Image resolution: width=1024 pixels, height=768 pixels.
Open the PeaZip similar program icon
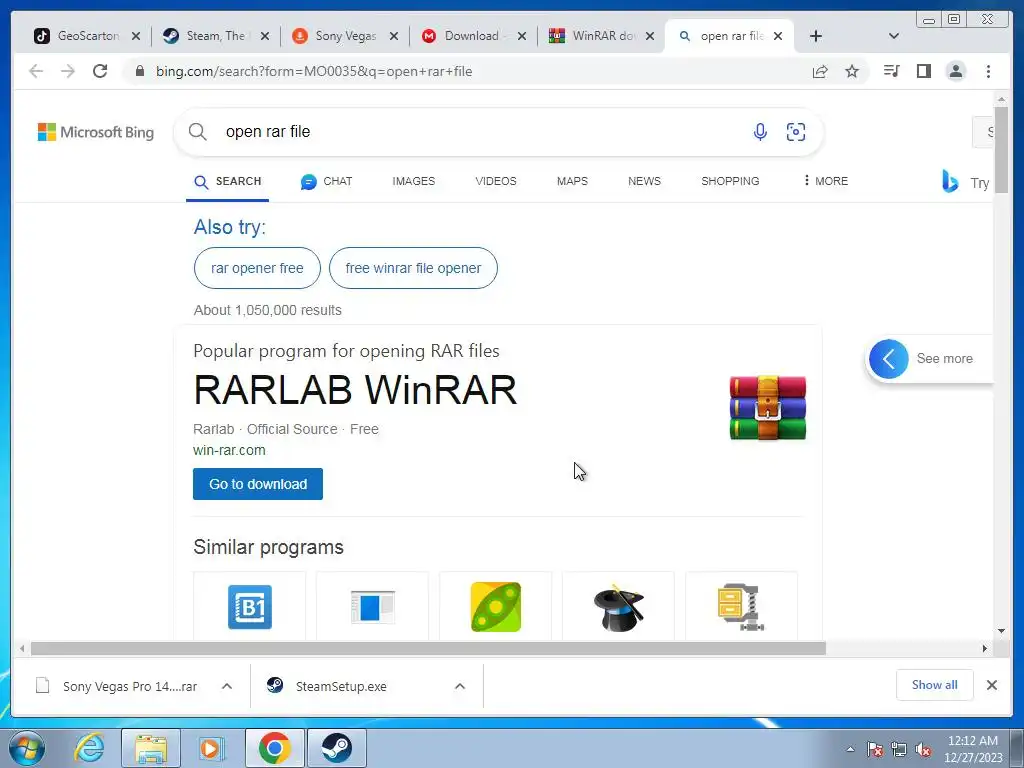pyautogui.click(x=496, y=607)
